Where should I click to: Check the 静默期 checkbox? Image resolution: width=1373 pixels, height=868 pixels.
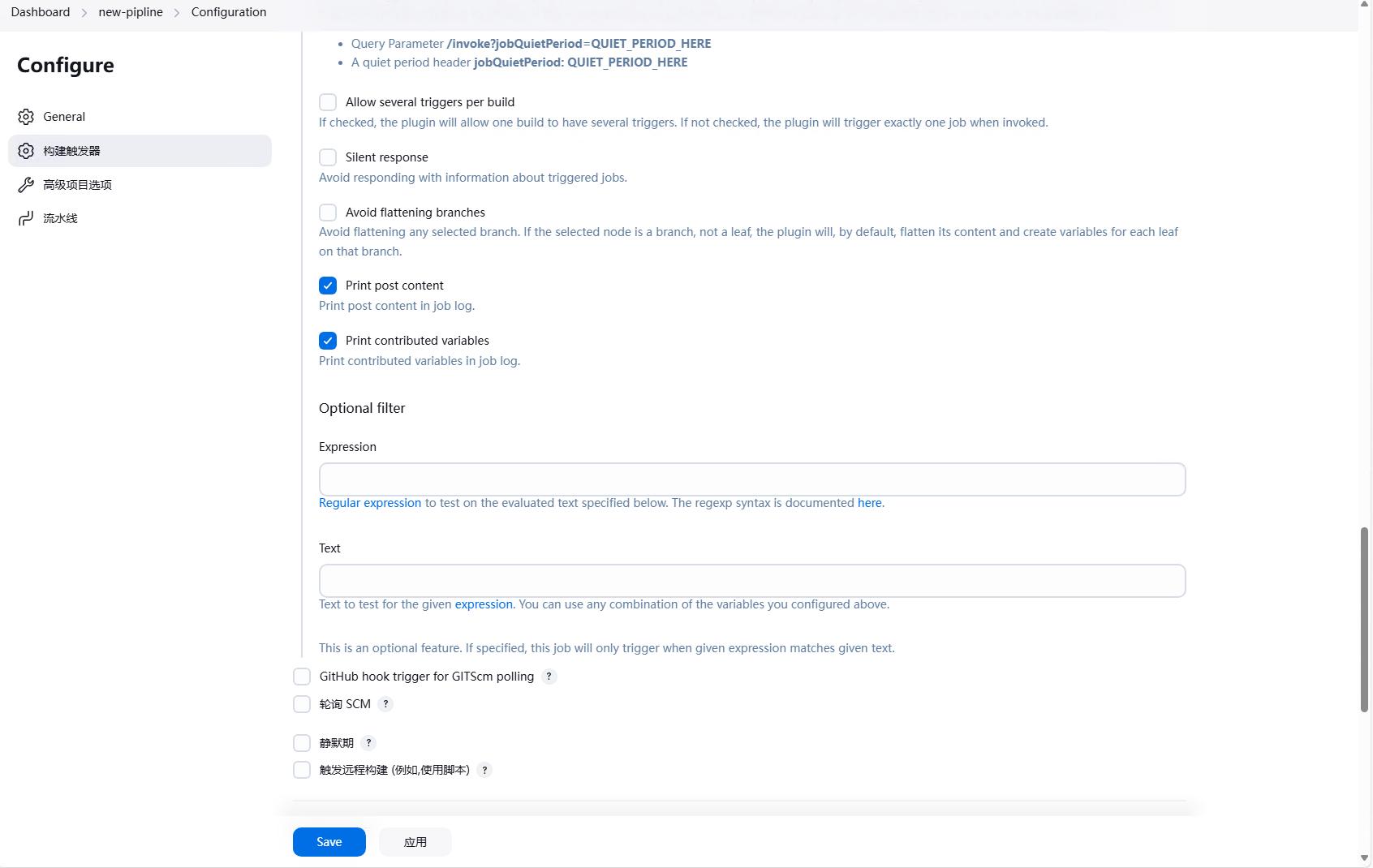pos(302,743)
